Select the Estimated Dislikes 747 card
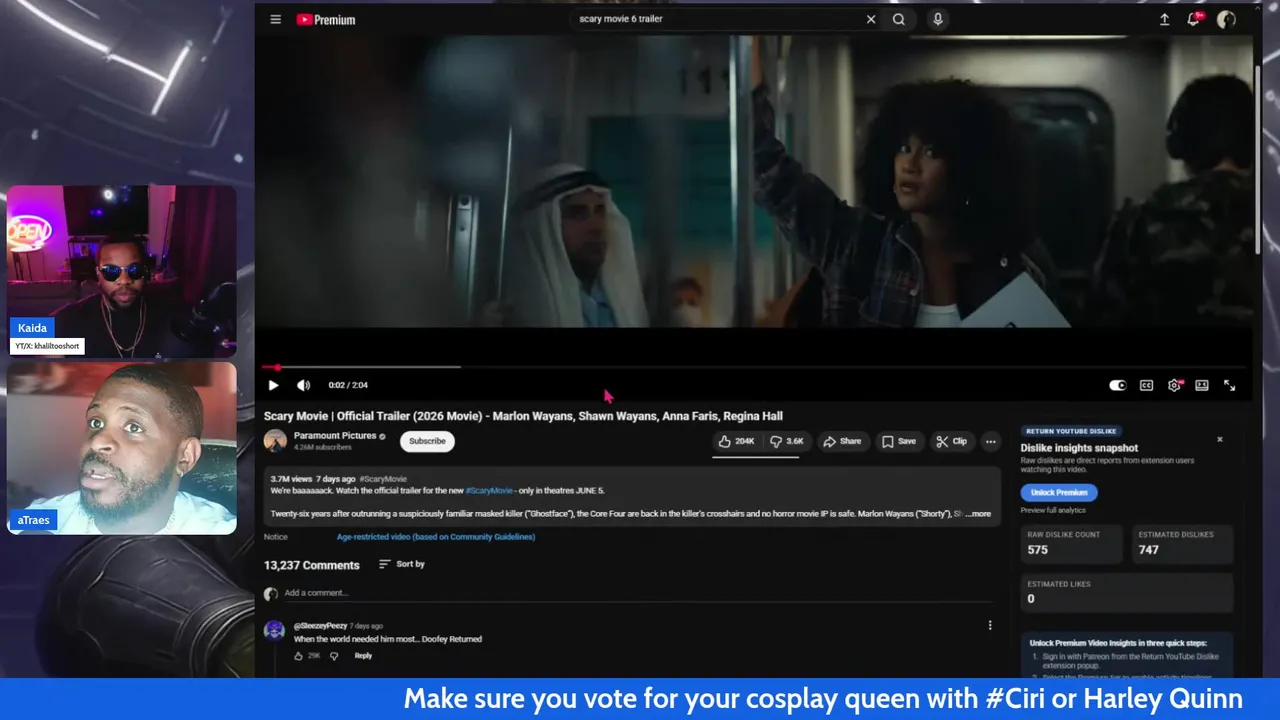1280x720 pixels. (1183, 543)
